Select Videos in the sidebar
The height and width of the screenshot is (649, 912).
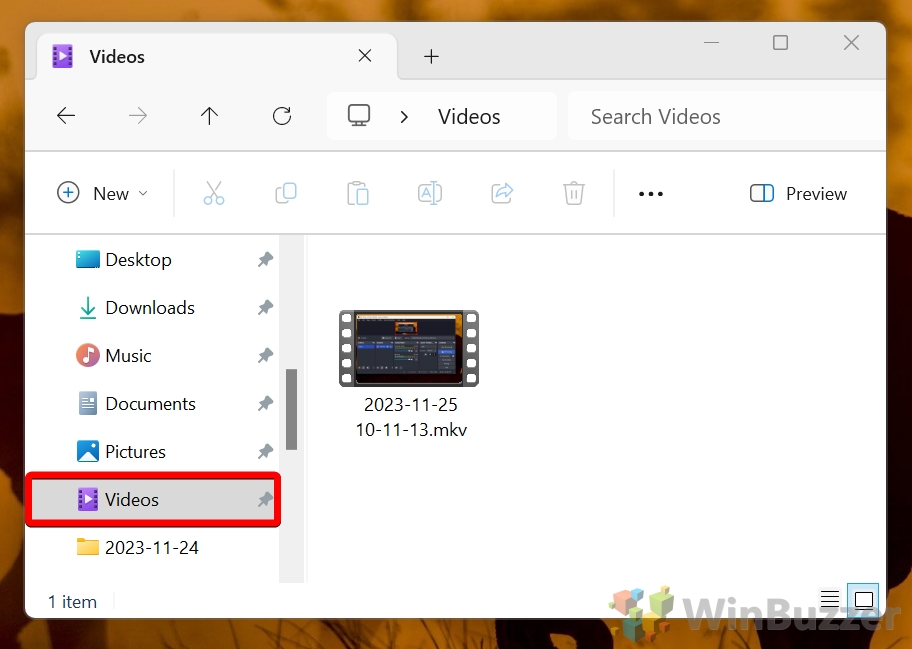point(154,500)
